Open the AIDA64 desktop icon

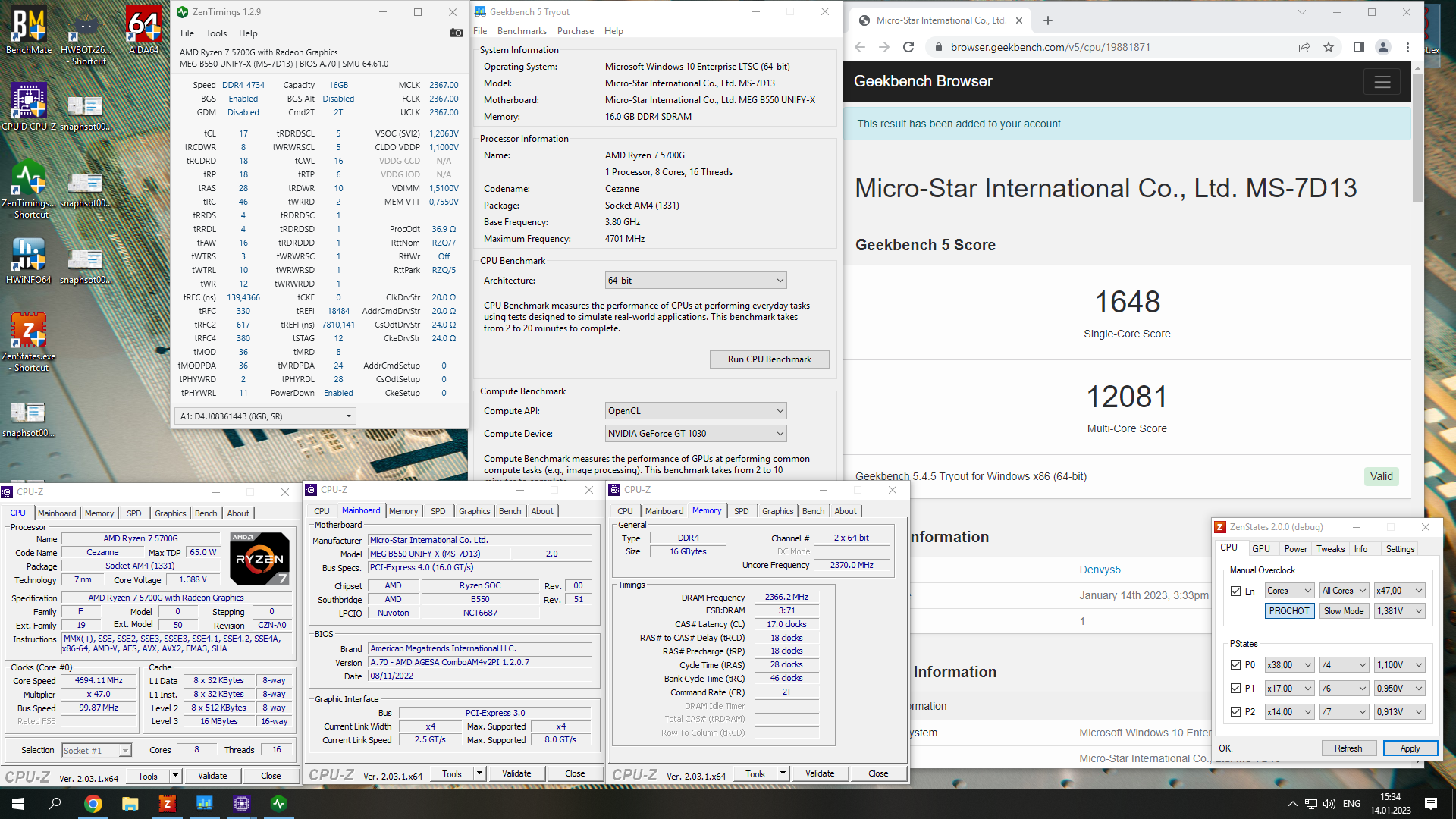(x=143, y=30)
